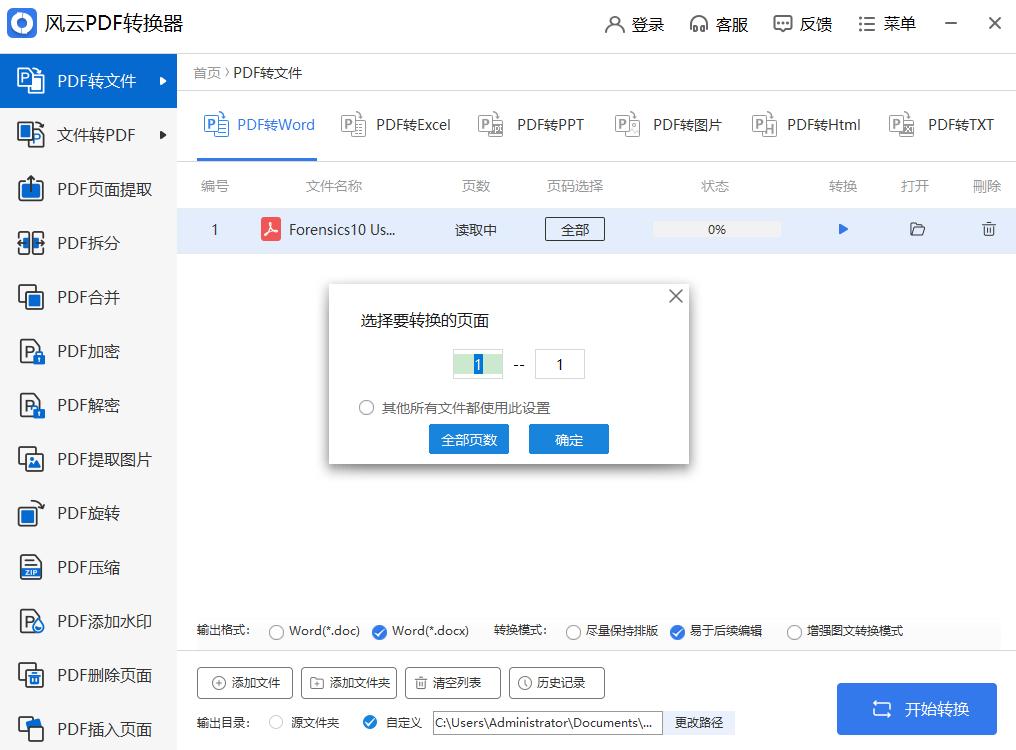Confirm page selection with 确定 button
1016x750 pixels.
click(568, 439)
